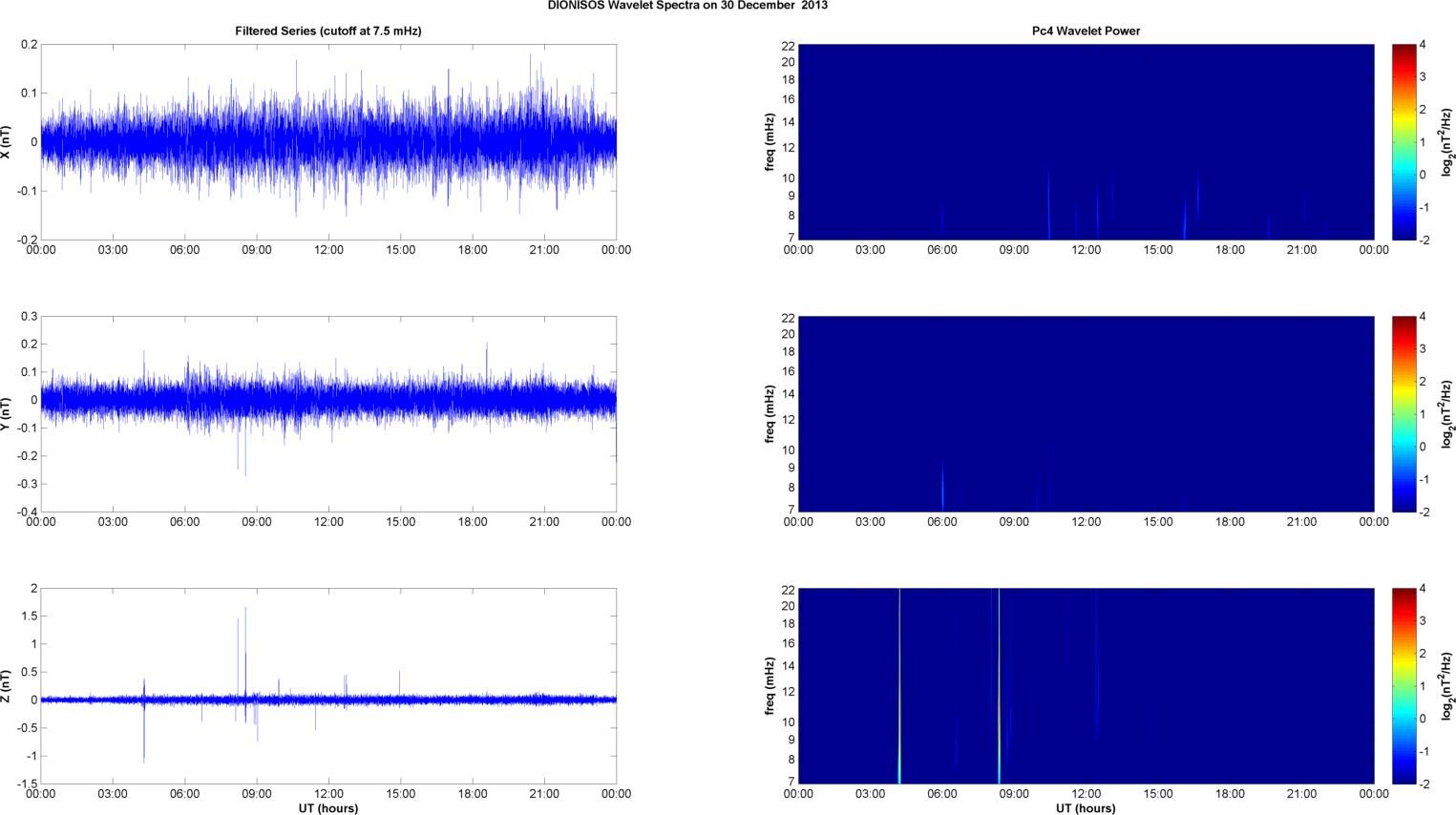This screenshot has width=1456, height=815.
Task: Click the middle spectrogram's colorbar
Action: click(x=1403, y=413)
